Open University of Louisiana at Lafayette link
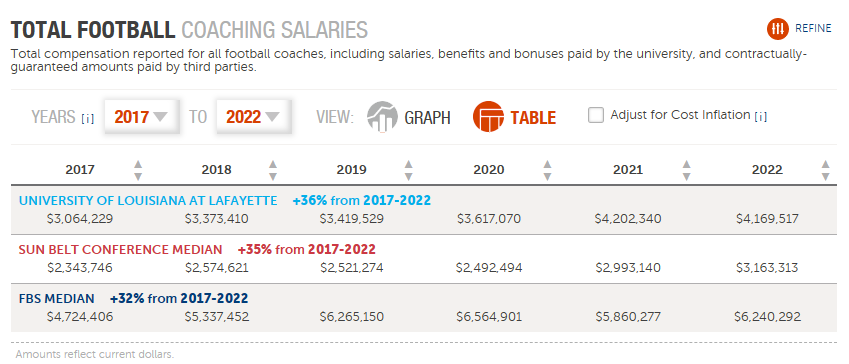849x364 pixels. coord(148,201)
